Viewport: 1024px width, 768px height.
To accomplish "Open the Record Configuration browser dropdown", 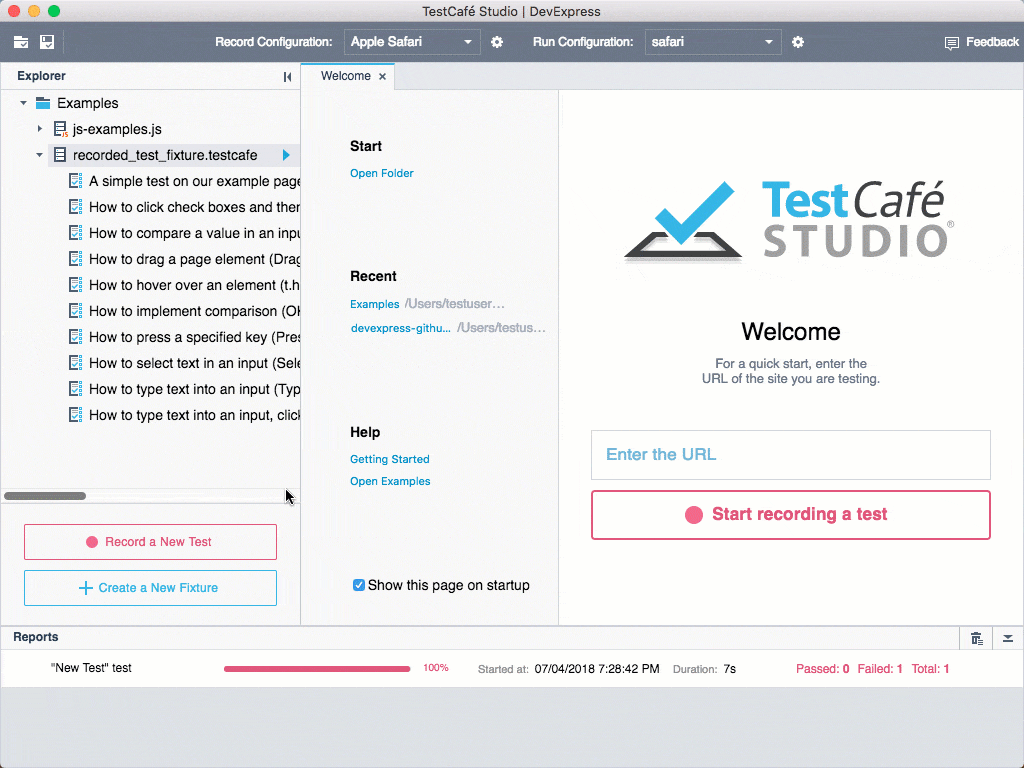I will 412,42.
